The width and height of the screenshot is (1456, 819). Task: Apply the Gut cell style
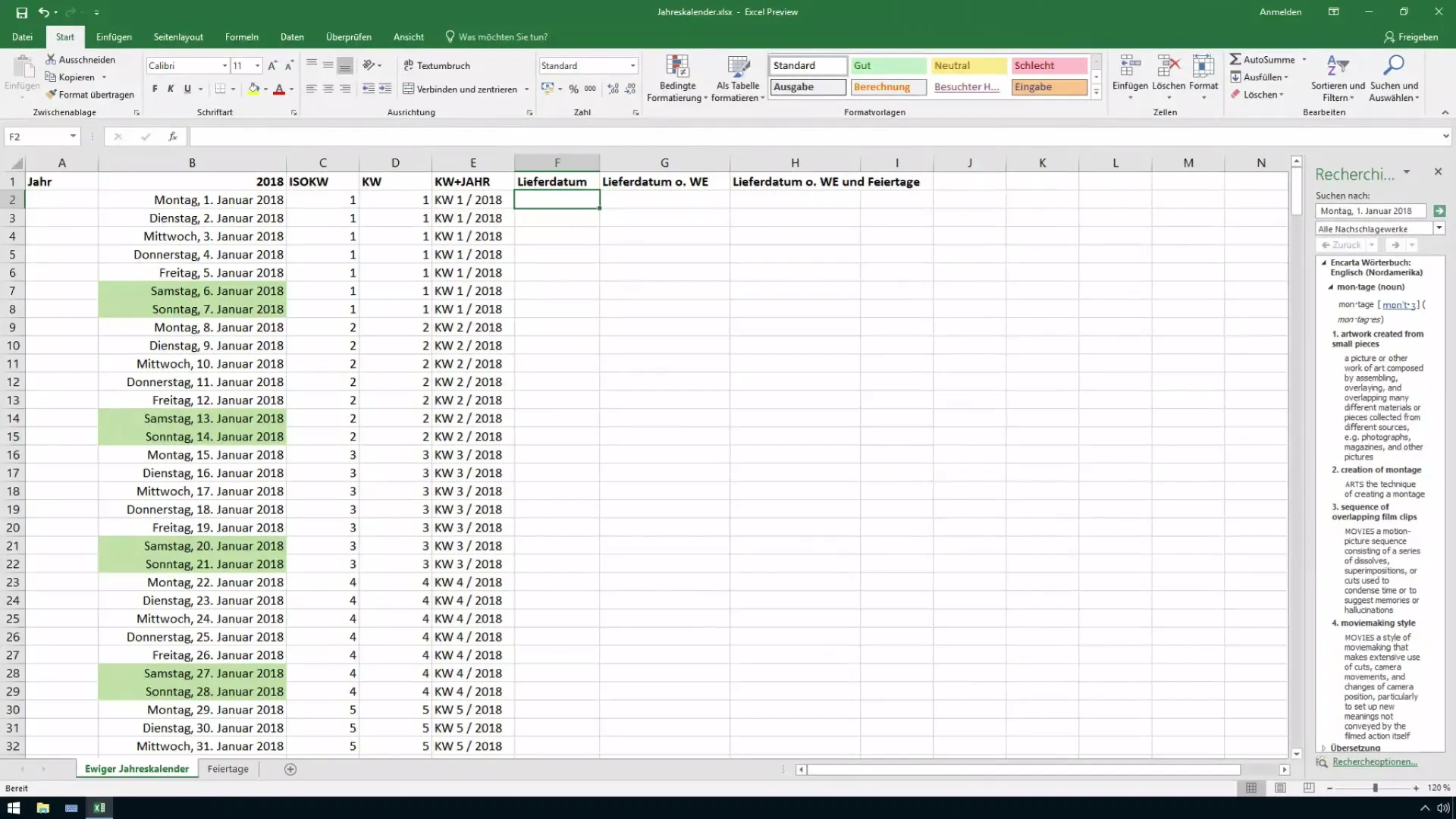(888, 66)
